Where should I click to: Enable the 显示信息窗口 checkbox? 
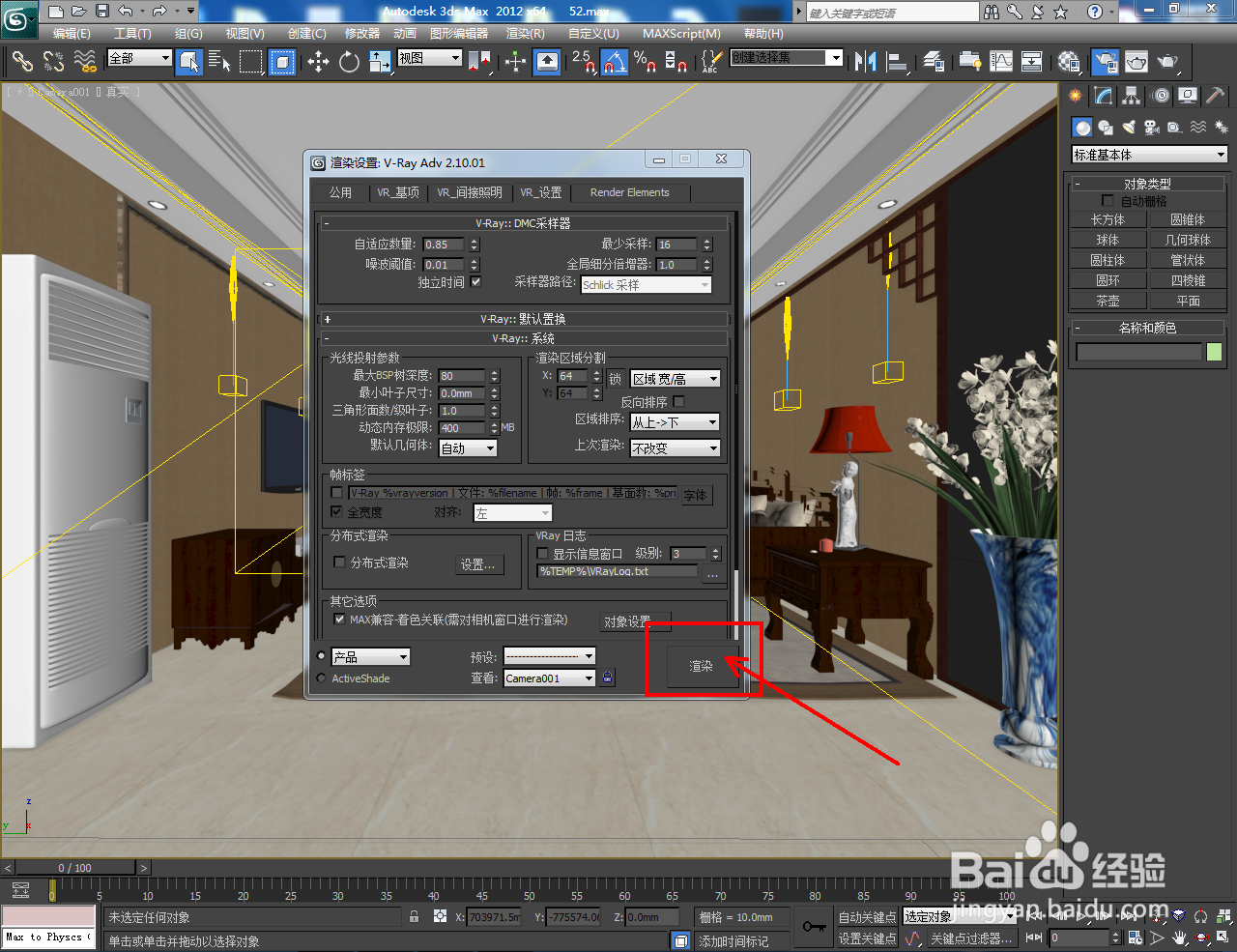click(542, 554)
